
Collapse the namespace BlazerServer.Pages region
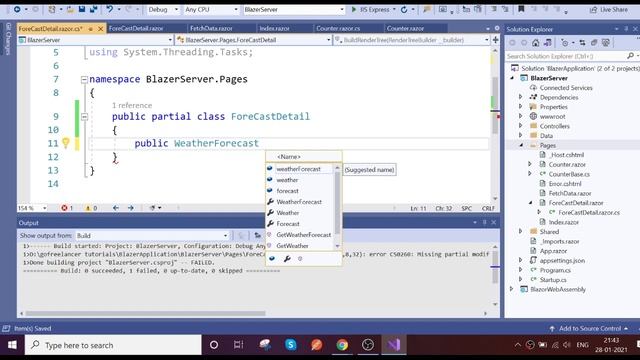click(84, 80)
